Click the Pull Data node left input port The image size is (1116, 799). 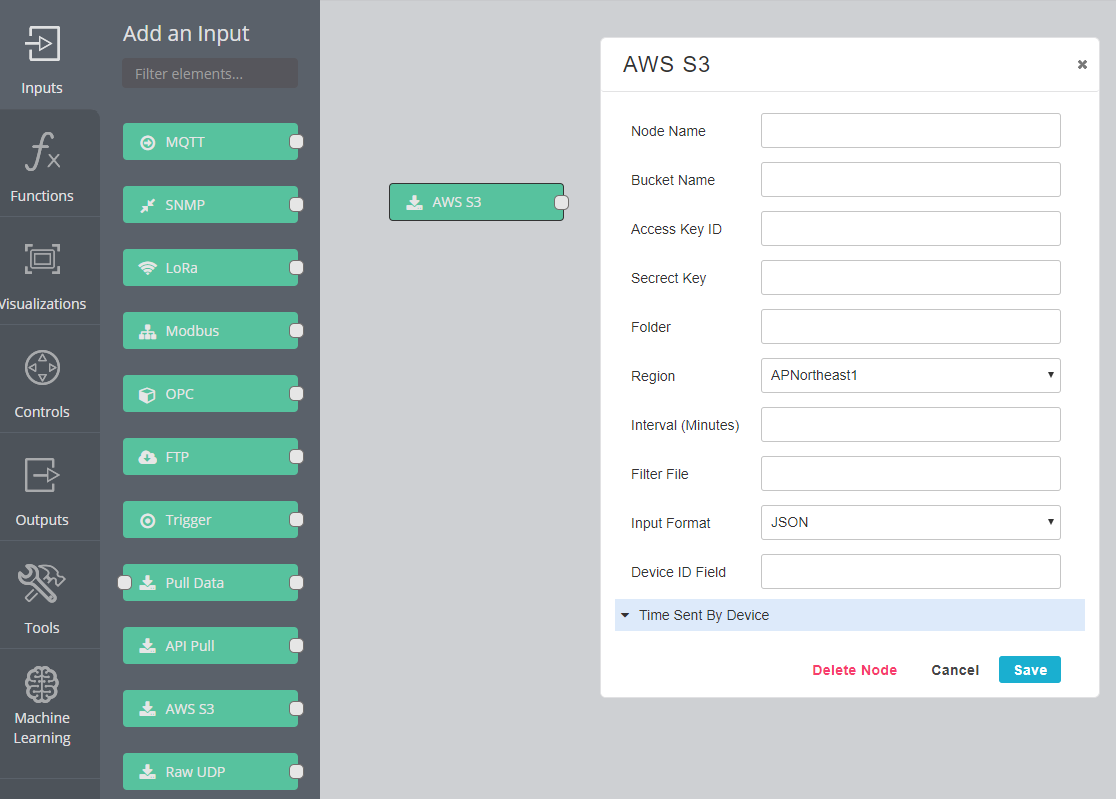125,583
